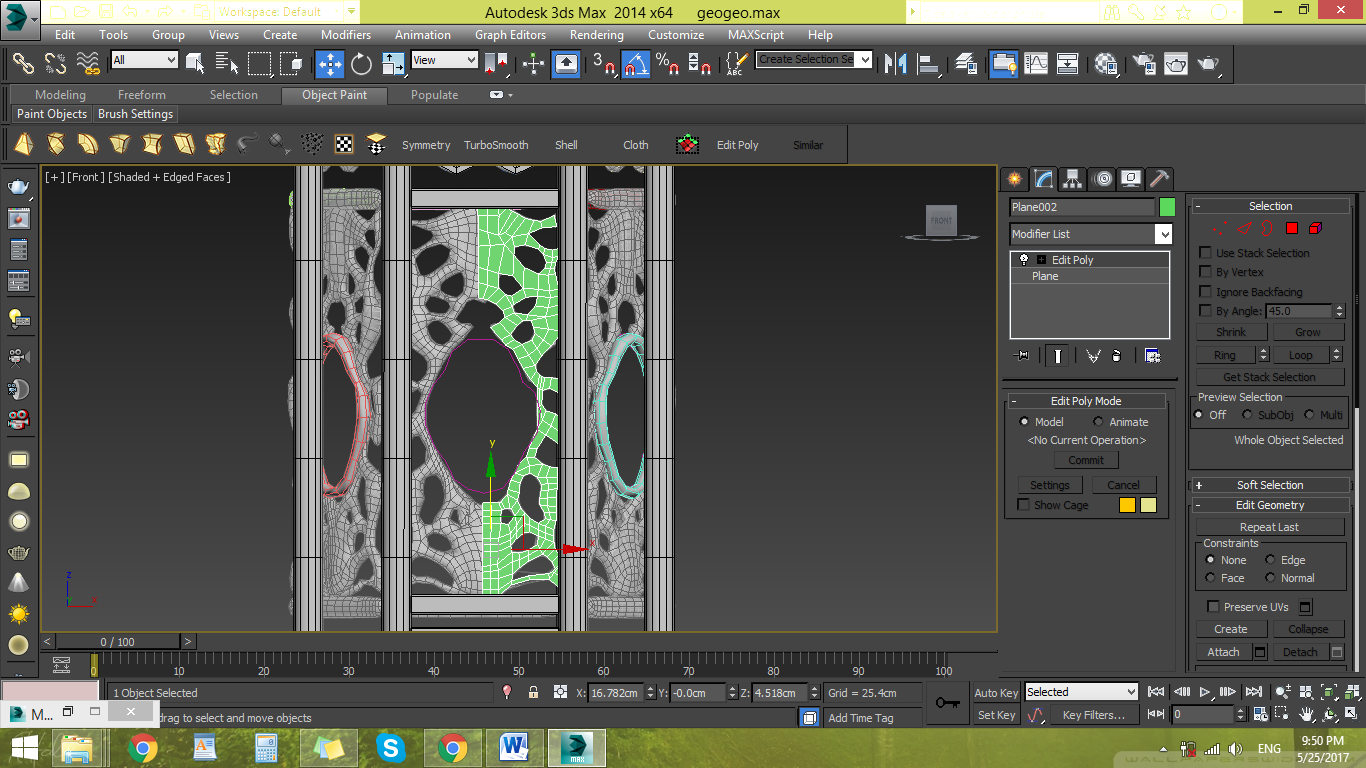
Task: Enable the By Angle checkbox
Action: pyautogui.click(x=1206, y=311)
